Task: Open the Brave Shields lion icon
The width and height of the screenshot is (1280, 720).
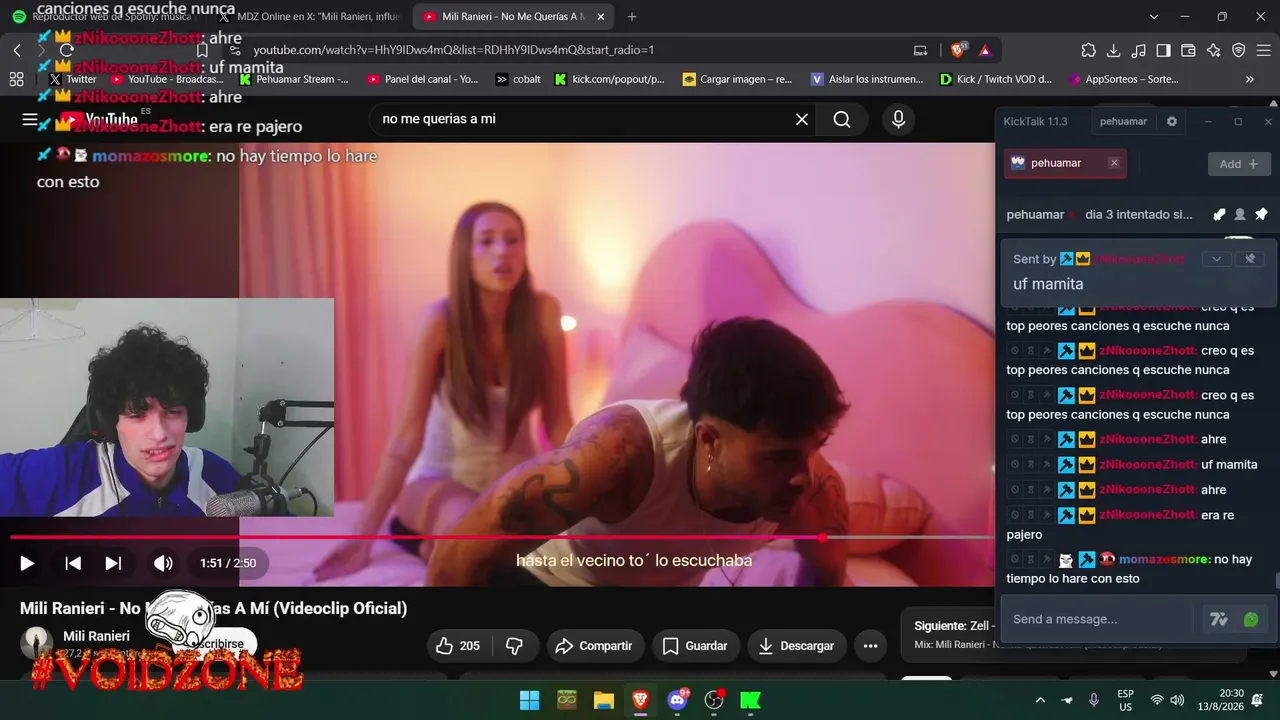Action: point(958,50)
